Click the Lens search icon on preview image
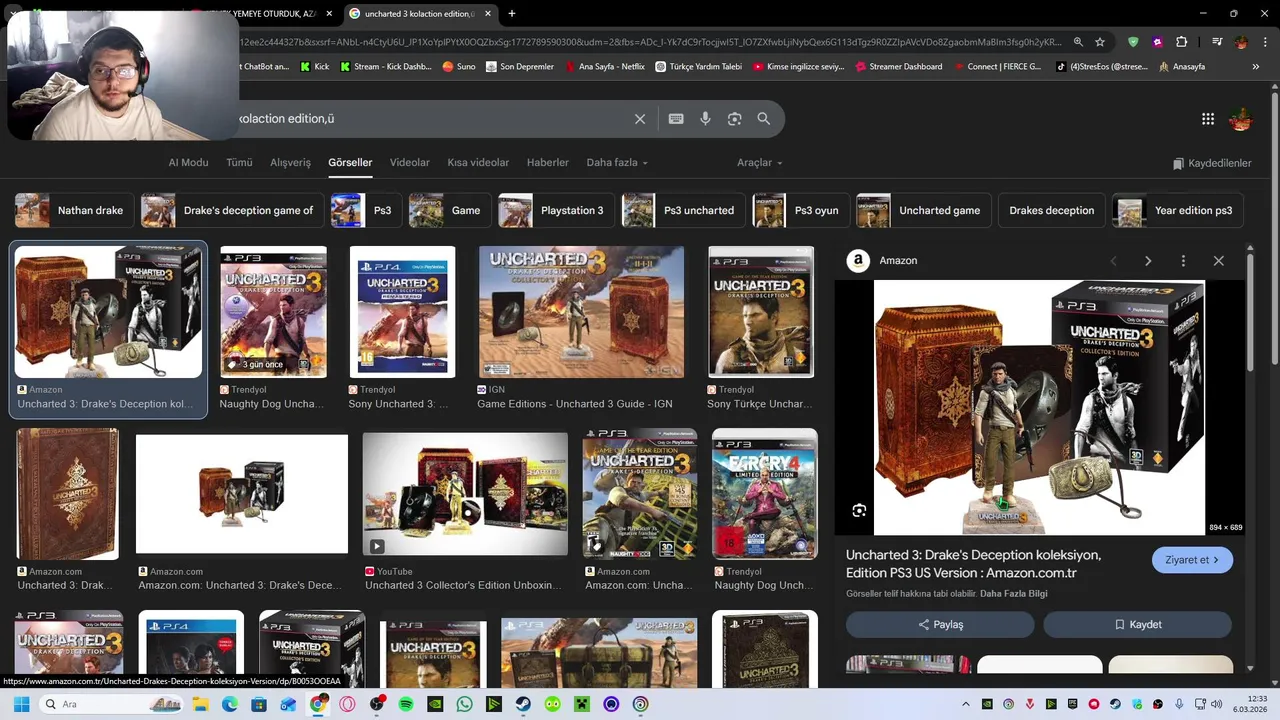The height and width of the screenshot is (720, 1280). pos(859,511)
